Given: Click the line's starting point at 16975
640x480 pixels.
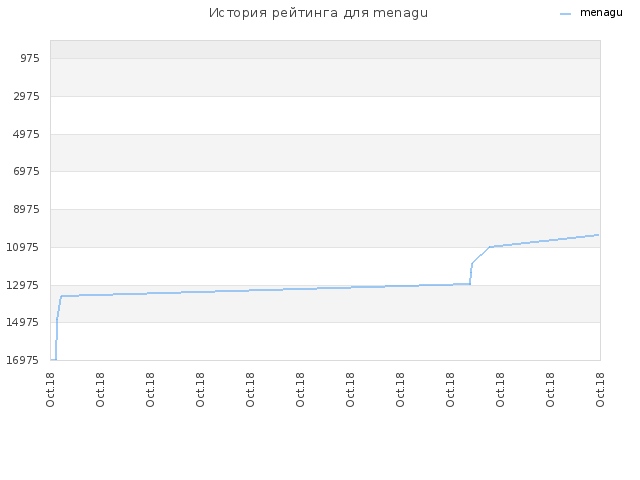Looking at the screenshot, I should 52,360.
